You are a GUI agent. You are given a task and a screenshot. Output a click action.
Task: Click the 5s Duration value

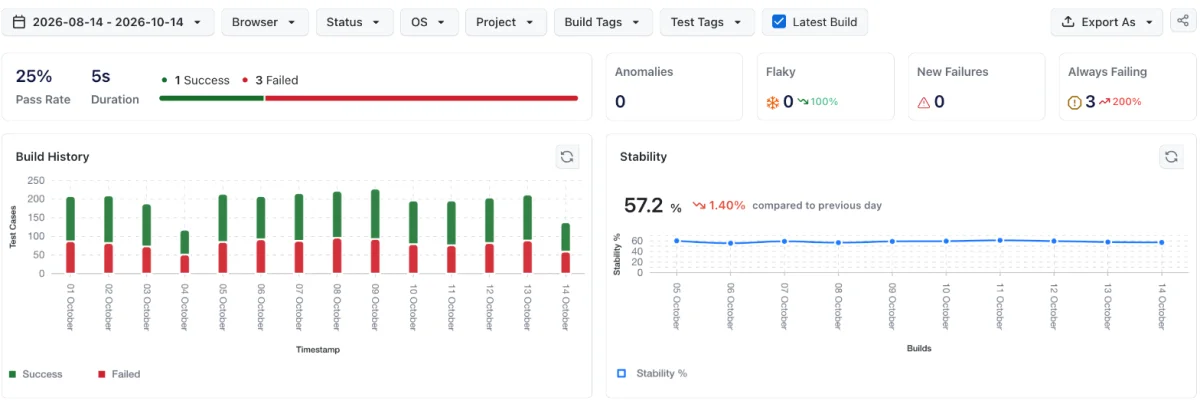pyautogui.click(x=101, y=76)
